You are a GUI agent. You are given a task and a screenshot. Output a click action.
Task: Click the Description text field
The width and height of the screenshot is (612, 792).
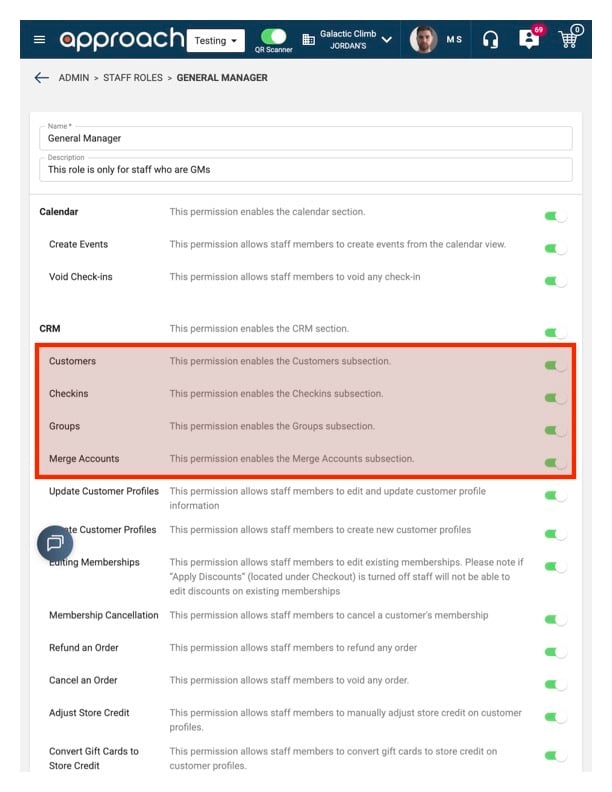(x=306, y=169)
